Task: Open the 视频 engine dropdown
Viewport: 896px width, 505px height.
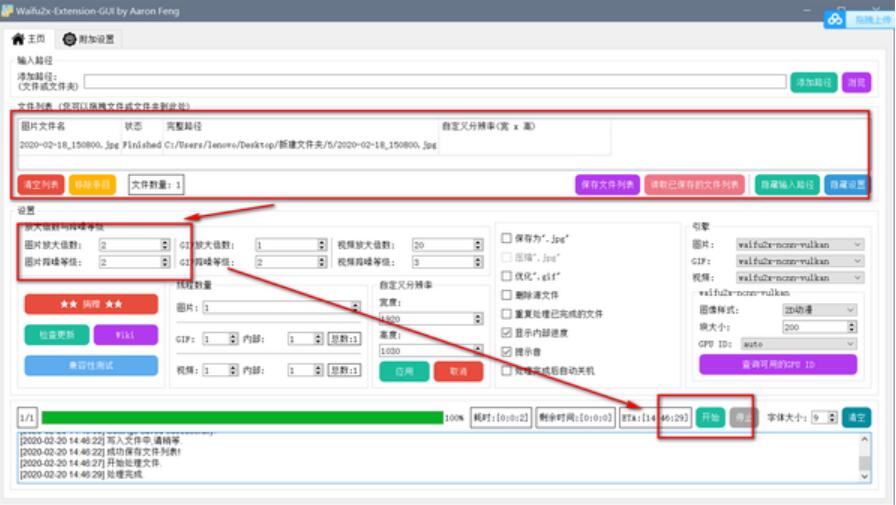Action: tap(800, 278)
